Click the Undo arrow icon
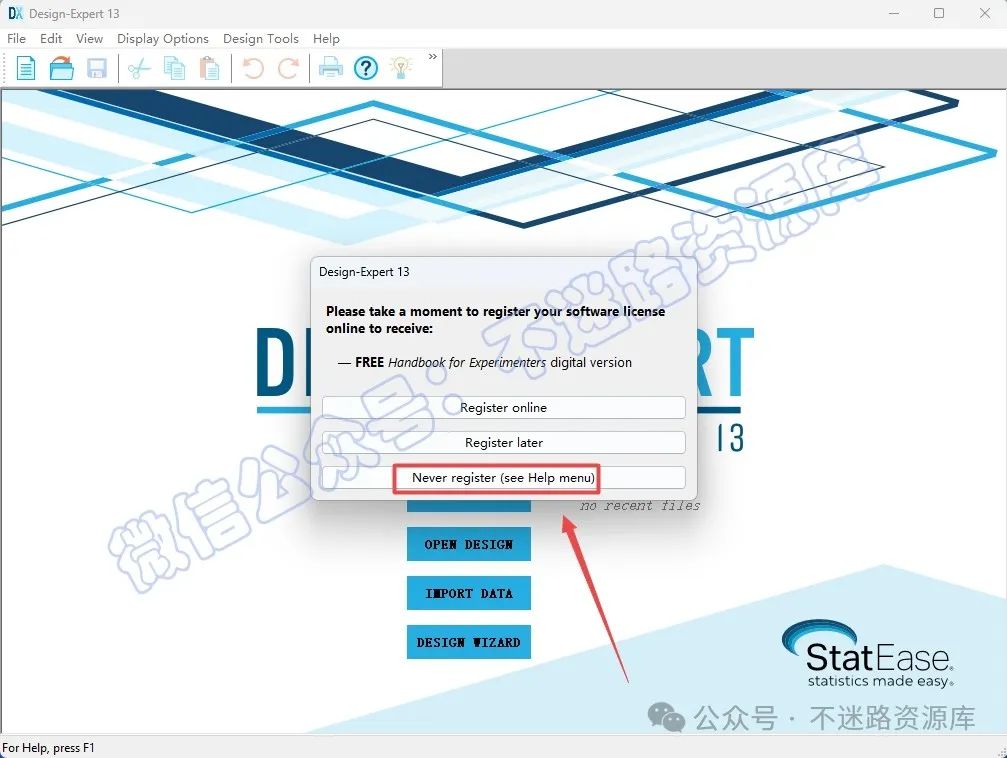The width and height of the screenshot is (1007, 758). pyautogui.click(x=253, y=68)
